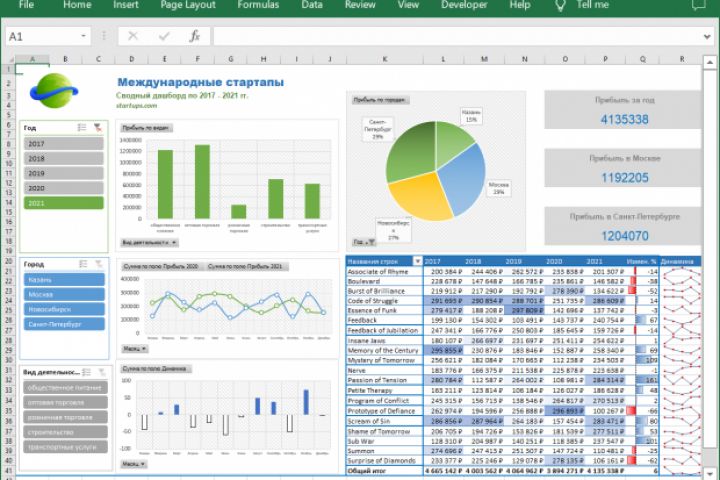Click Прибыль по городам pie chart button
Screen dimensions: 720x480
pyautogui.click(x=380, y=100)
